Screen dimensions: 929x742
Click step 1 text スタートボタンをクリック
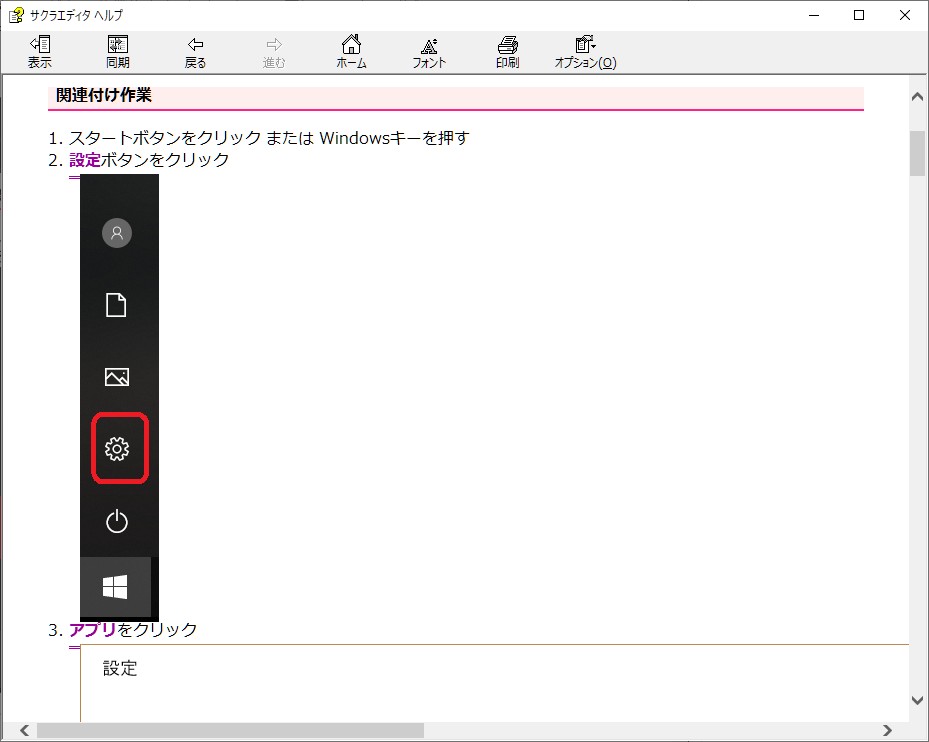(165, 138)
